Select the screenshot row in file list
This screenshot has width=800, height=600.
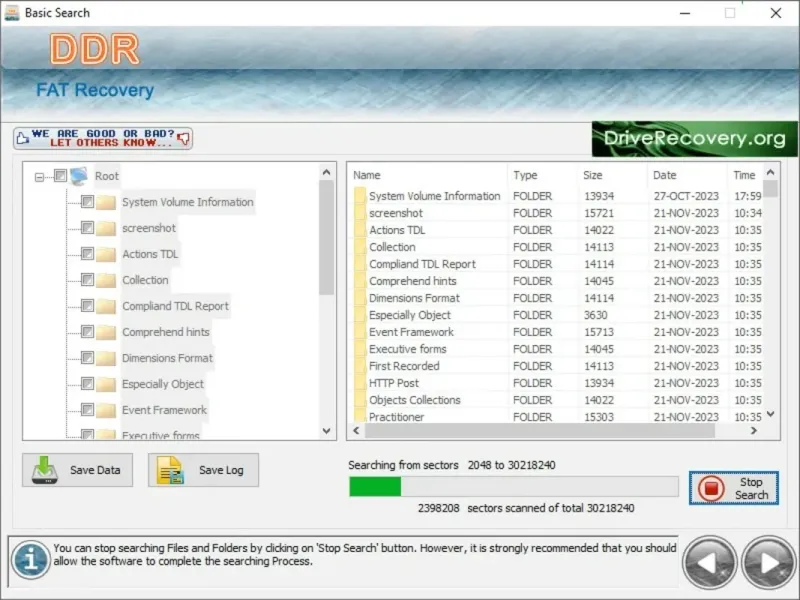pos(556,213)
